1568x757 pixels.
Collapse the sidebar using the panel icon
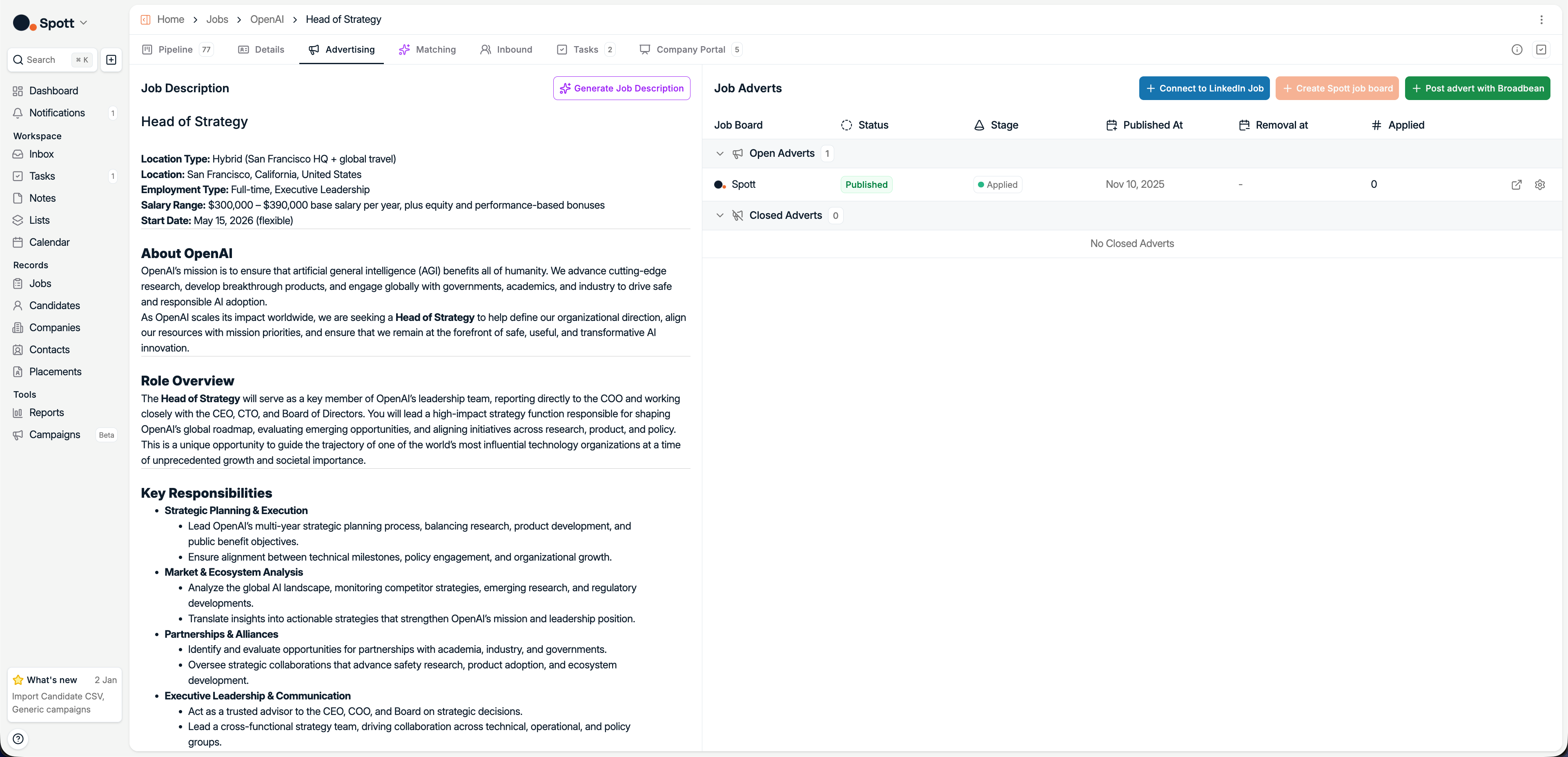coord(145,20)
